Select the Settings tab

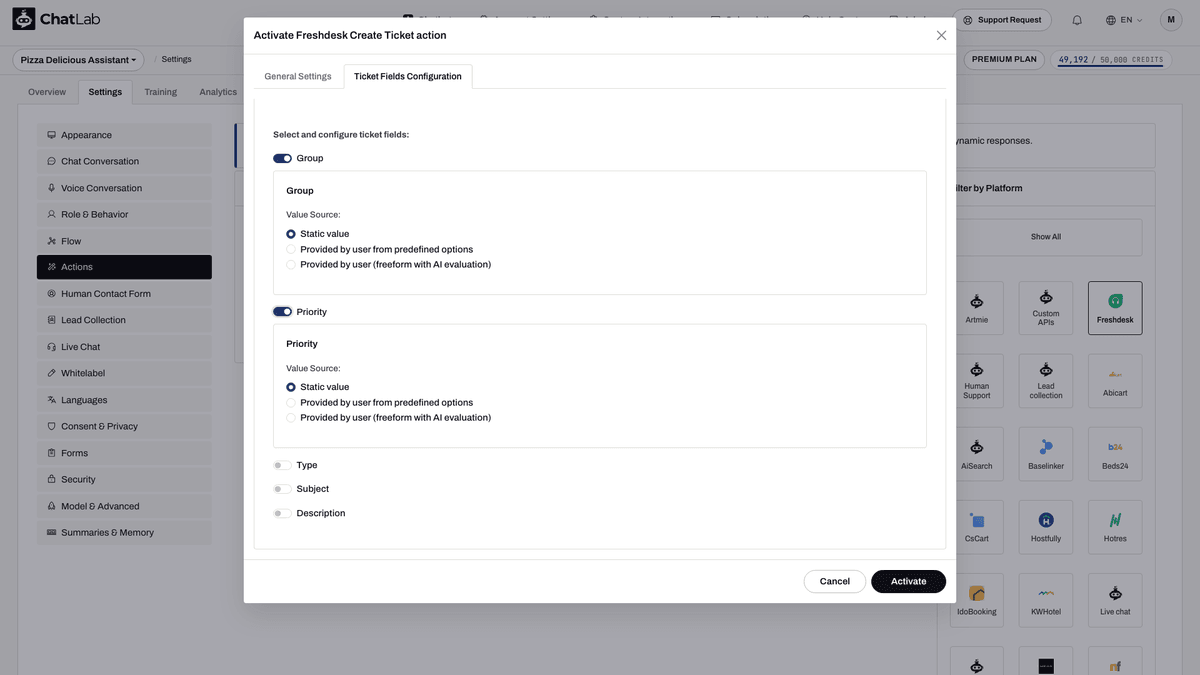[x=105, y=92]
